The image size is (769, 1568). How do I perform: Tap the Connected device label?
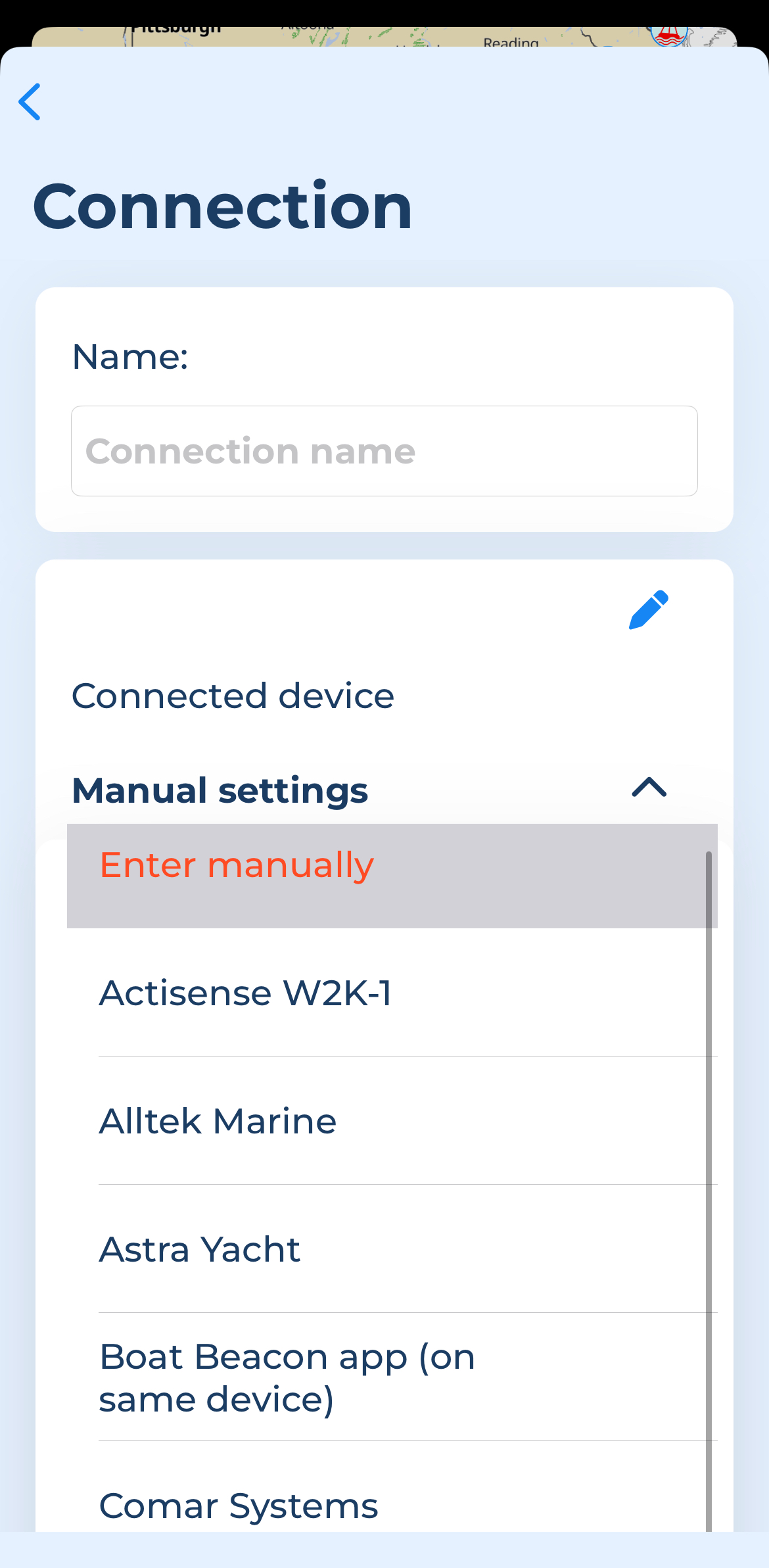pos(233,696)
